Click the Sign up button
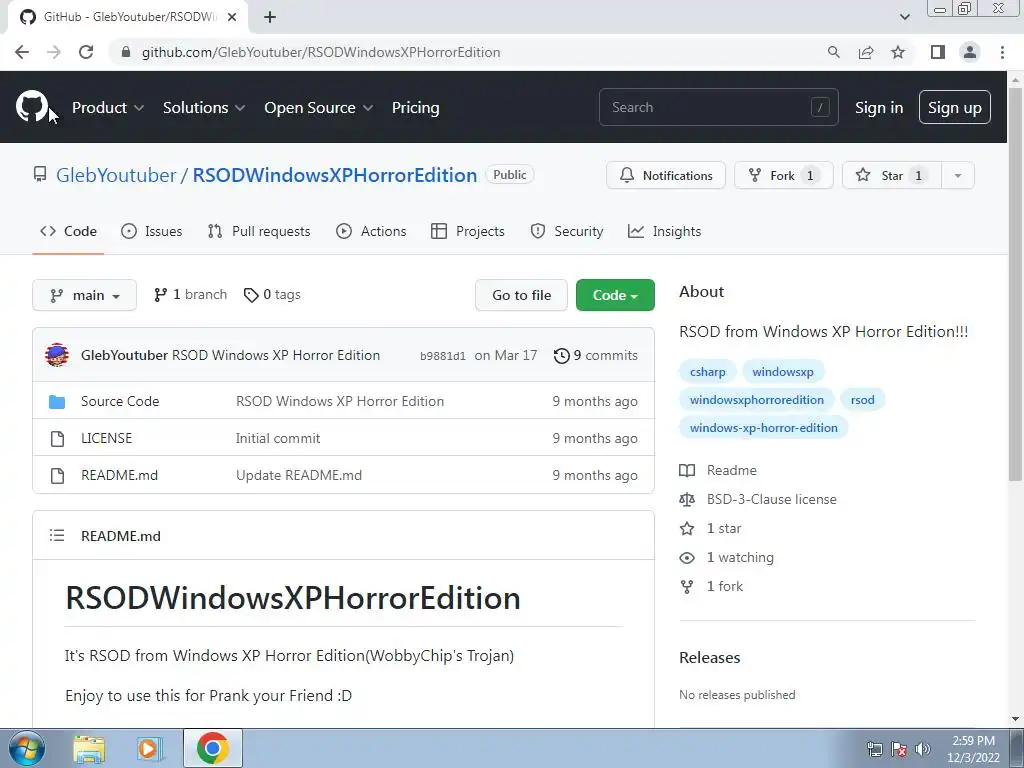 [954, 107]
